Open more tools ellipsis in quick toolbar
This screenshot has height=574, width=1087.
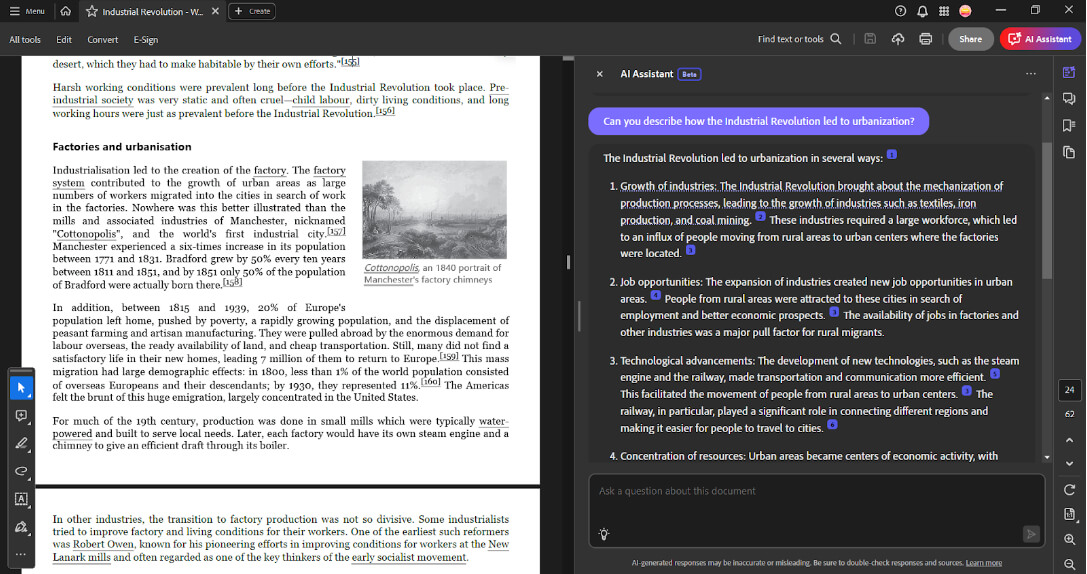coord(21,554)
